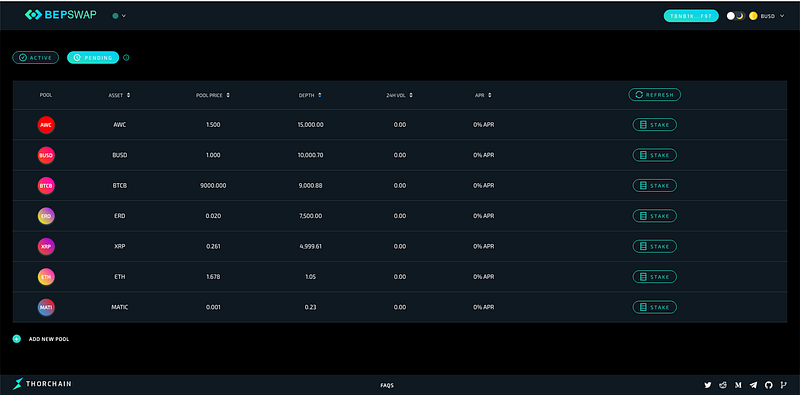Stake in the ETH pool

[655, 277]
